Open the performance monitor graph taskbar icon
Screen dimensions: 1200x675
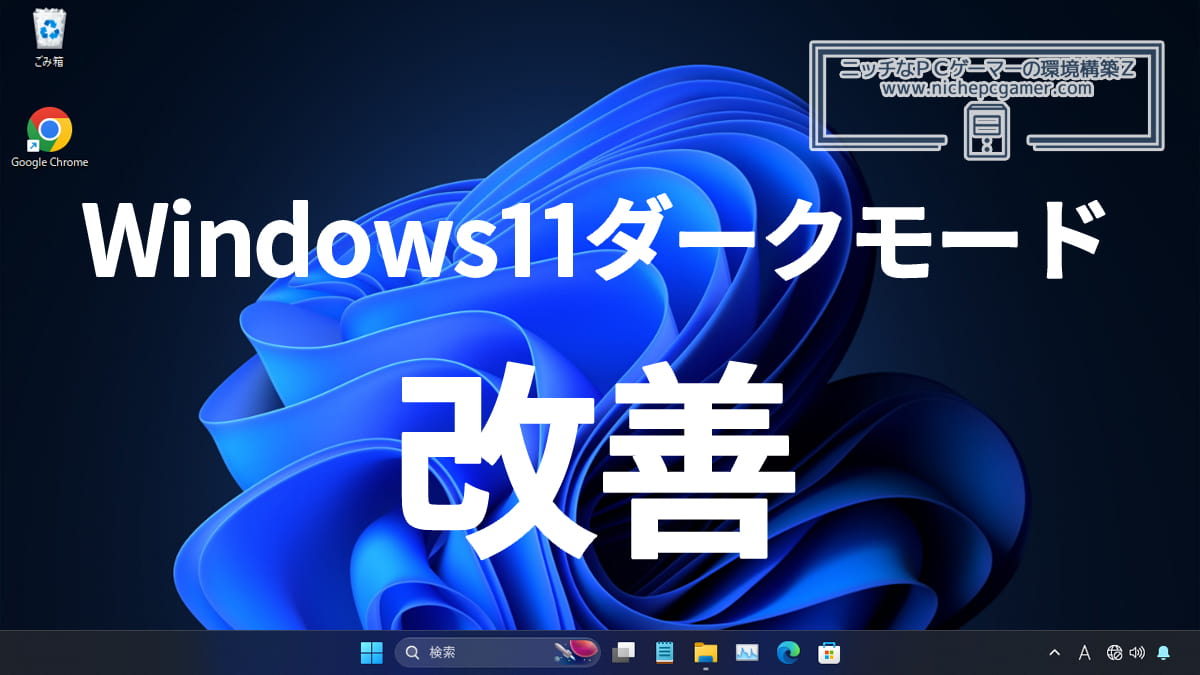click(747, 653)
